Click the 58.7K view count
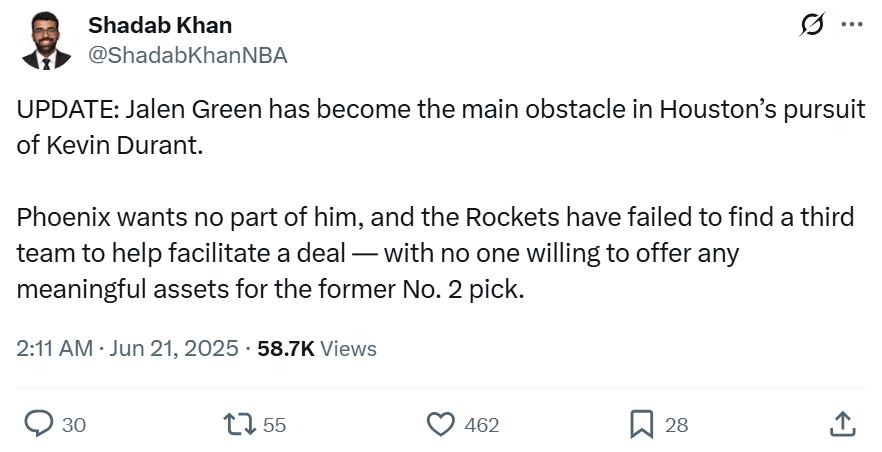Image resolution: width=882 pixels, height=452 pixels. [286, 349]
